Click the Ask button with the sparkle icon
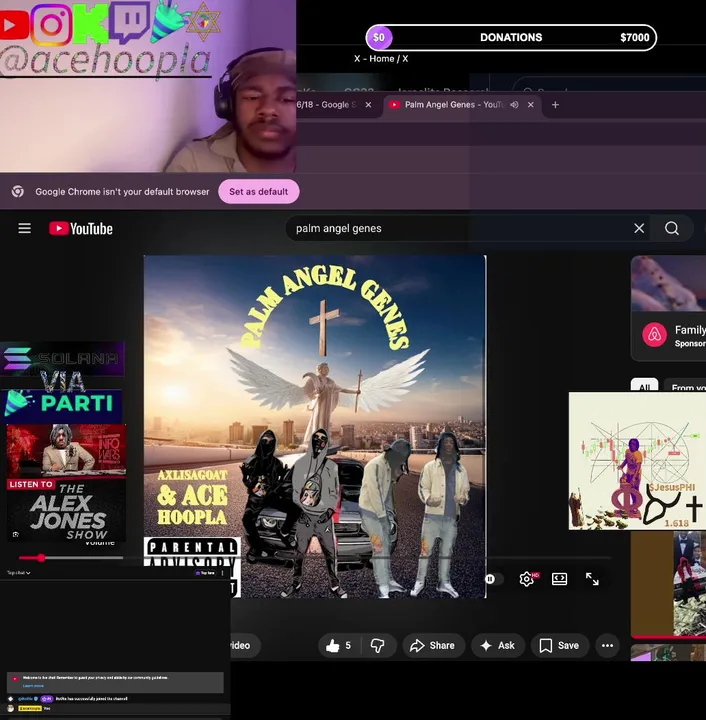 click(x=498, y=646)
